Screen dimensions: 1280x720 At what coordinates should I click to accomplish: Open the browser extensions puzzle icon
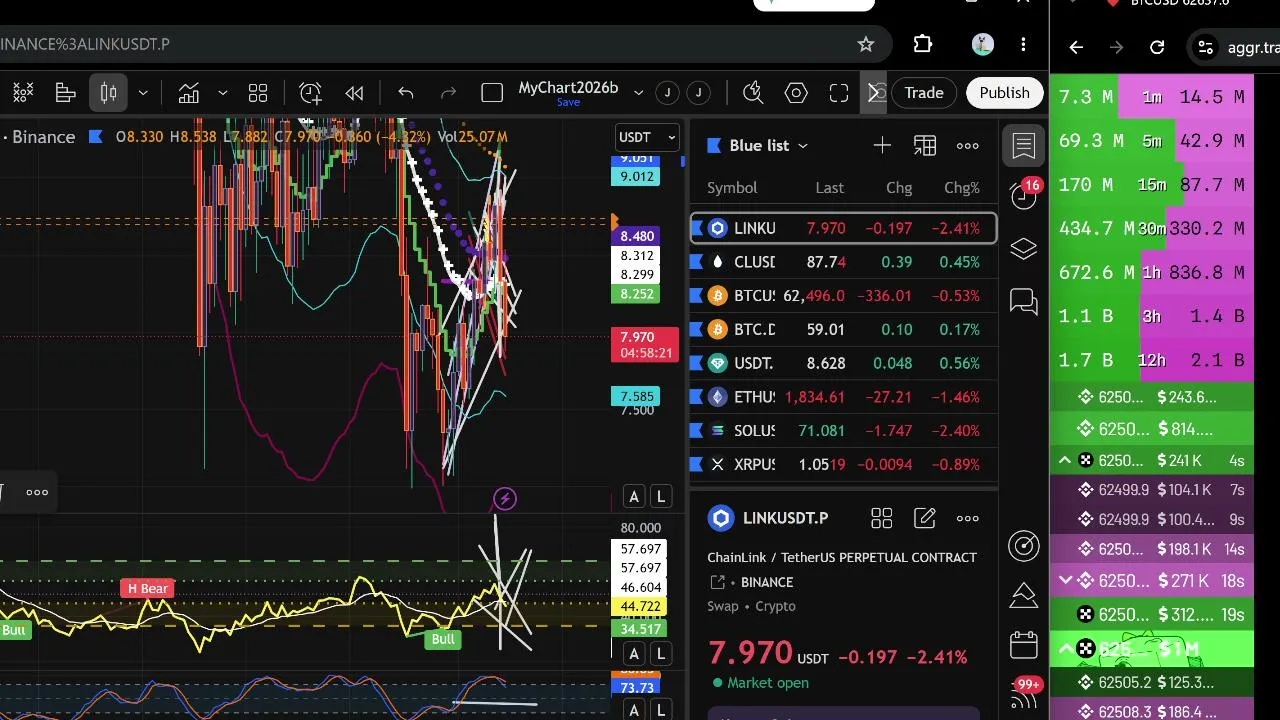[x=923, y=44]
